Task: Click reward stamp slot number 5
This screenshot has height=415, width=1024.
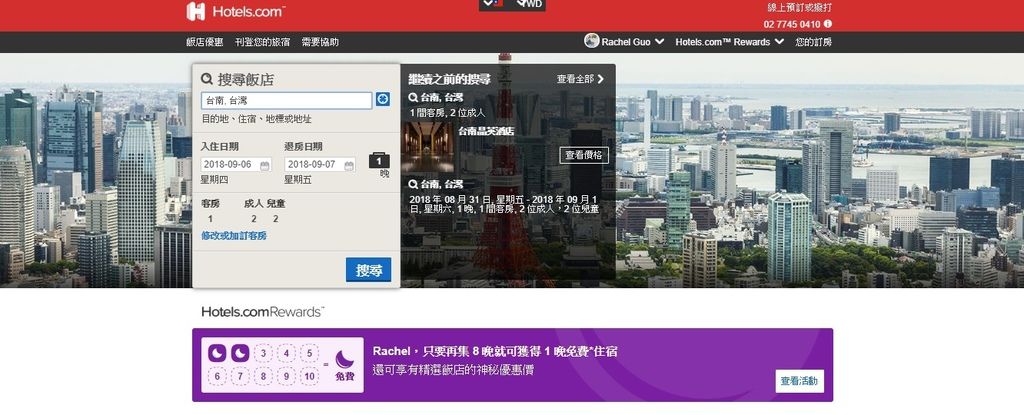Action: [310, 354]
